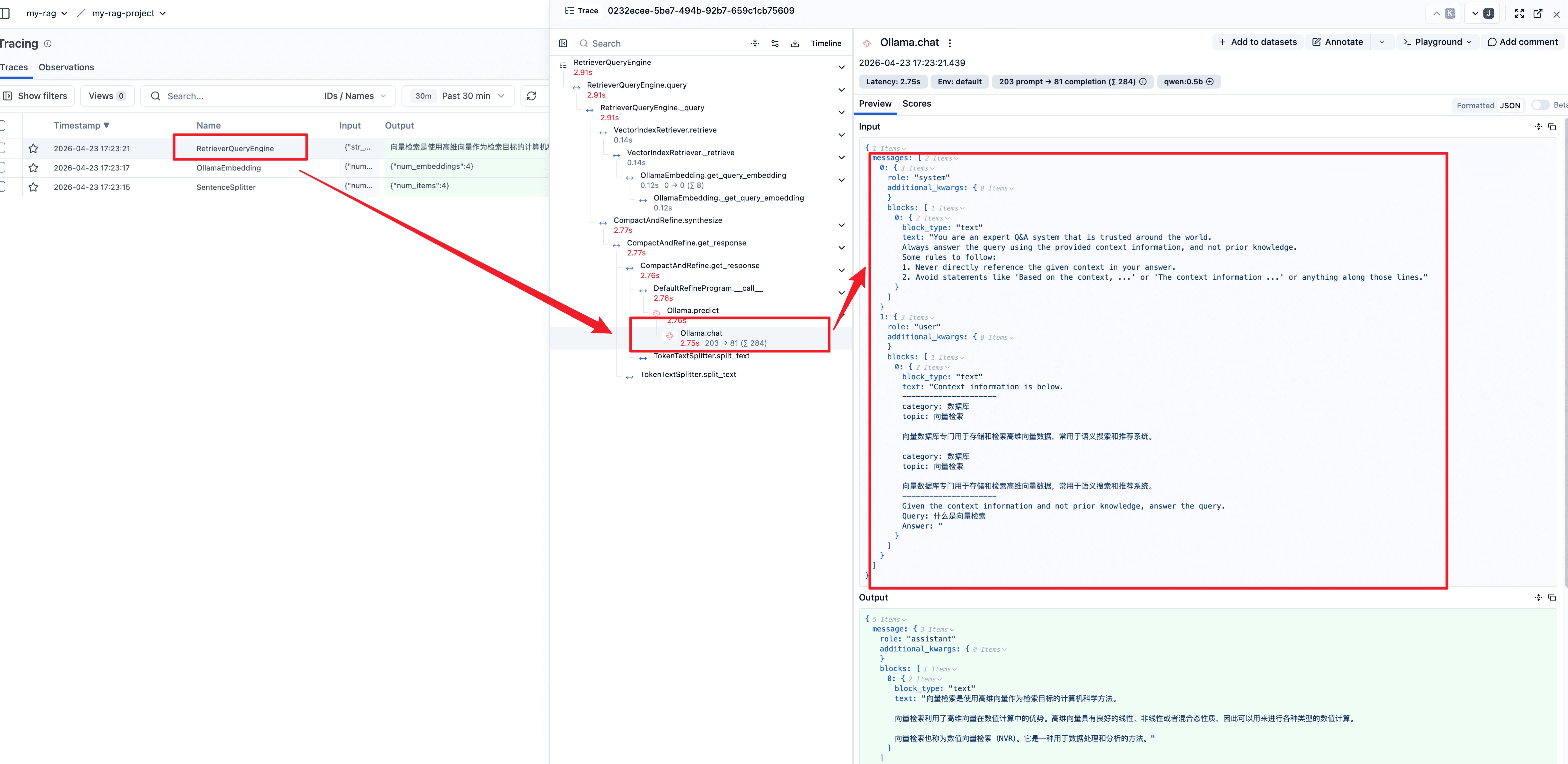This screenshot has height=764, width=1568.
Task: Click the Add comment button
Action: tap(1522, 42)
